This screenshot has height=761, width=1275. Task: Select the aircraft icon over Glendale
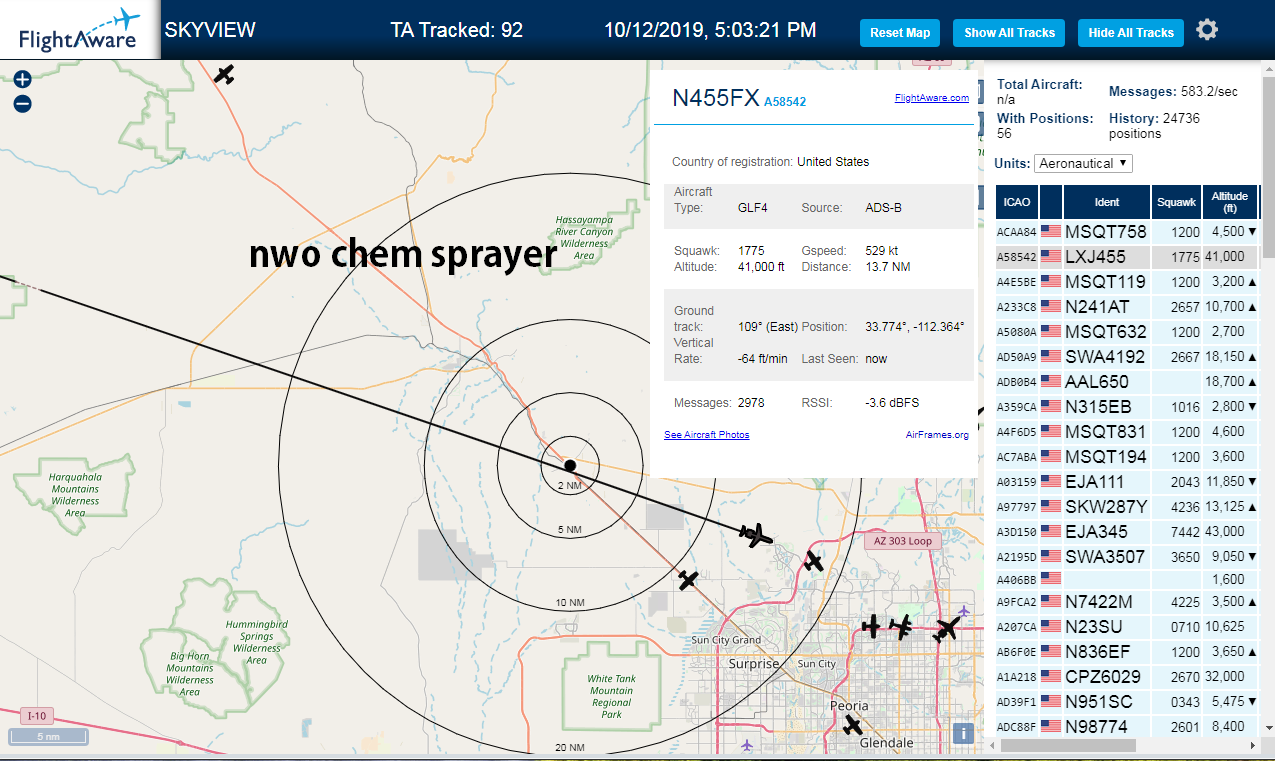(x=852, y=724)
